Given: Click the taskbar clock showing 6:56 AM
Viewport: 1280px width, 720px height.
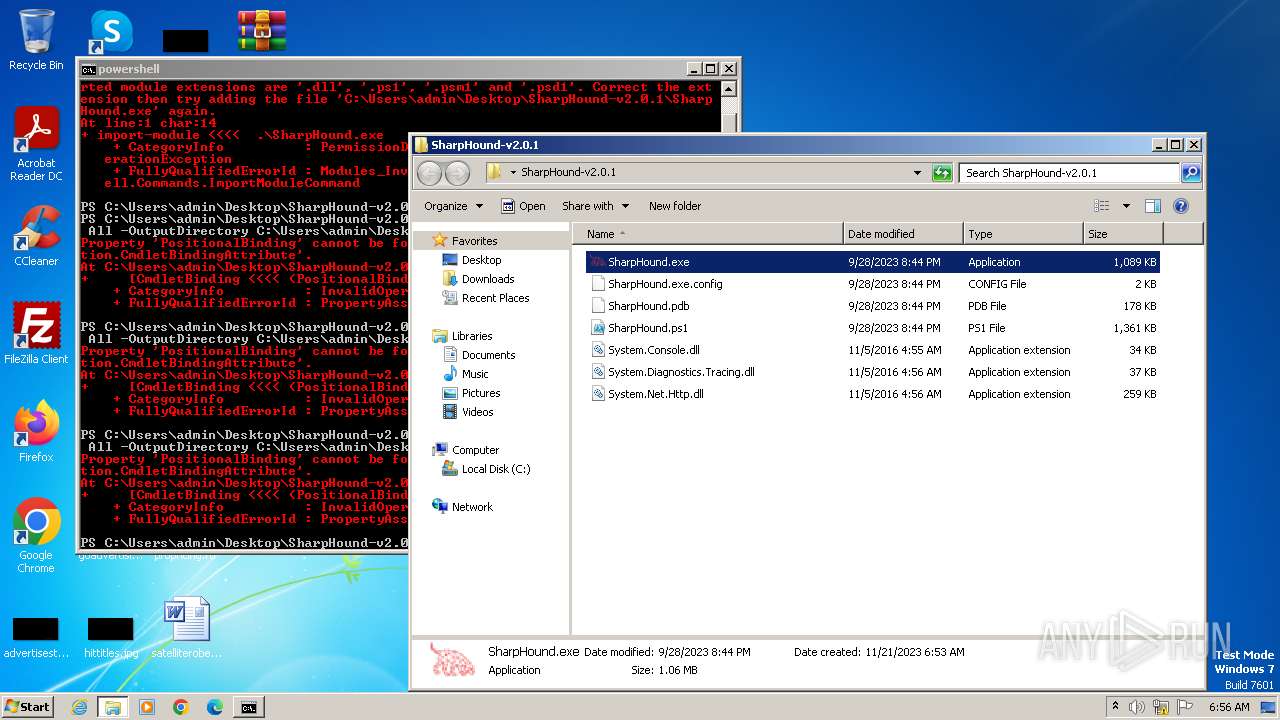Looking at the screenshot, I should click(x=1228, y=707).
